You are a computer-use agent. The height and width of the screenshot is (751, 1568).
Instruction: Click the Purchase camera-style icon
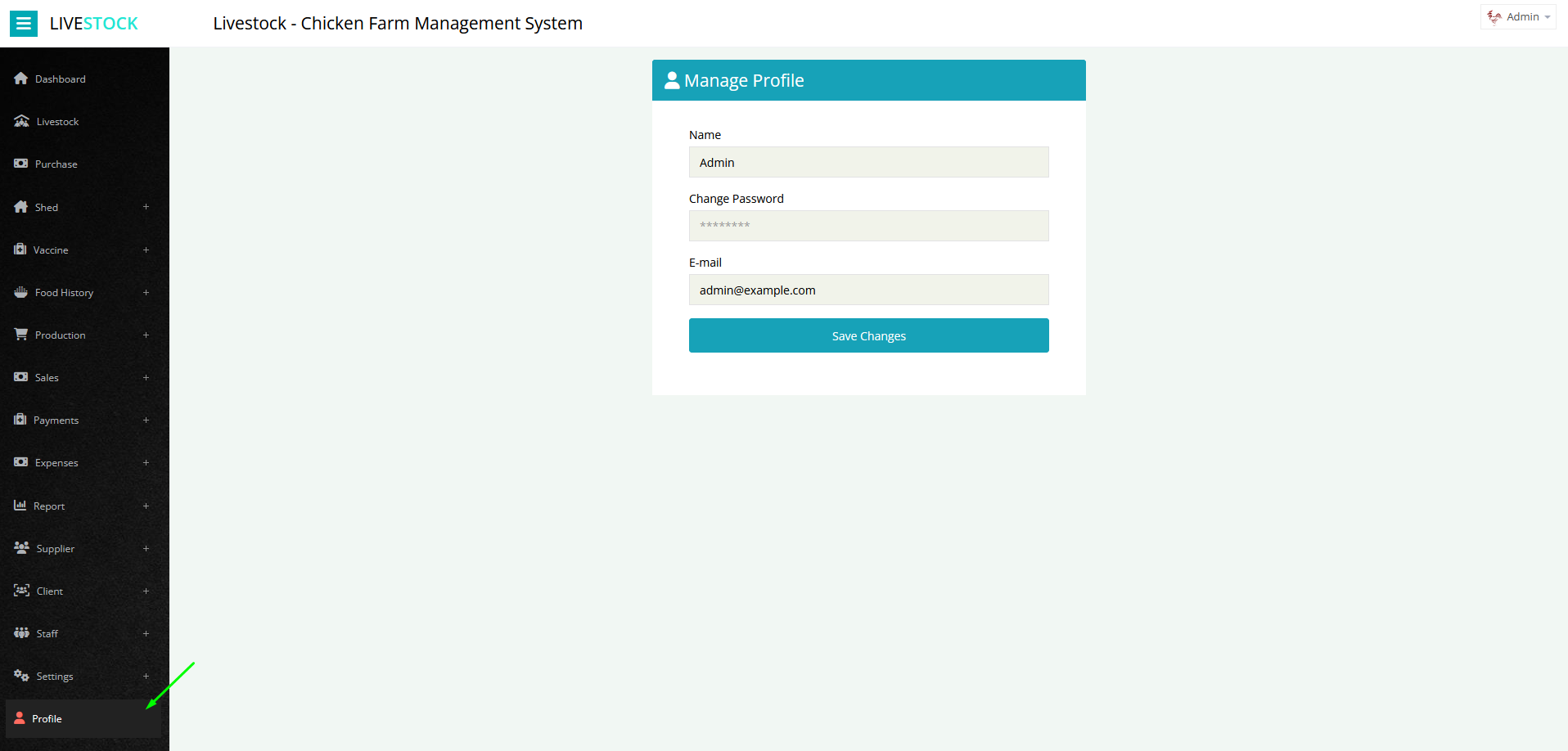[20, 163]
